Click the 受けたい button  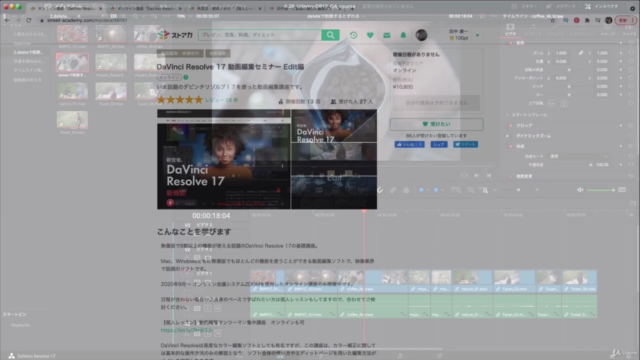[x=436, y=124]
